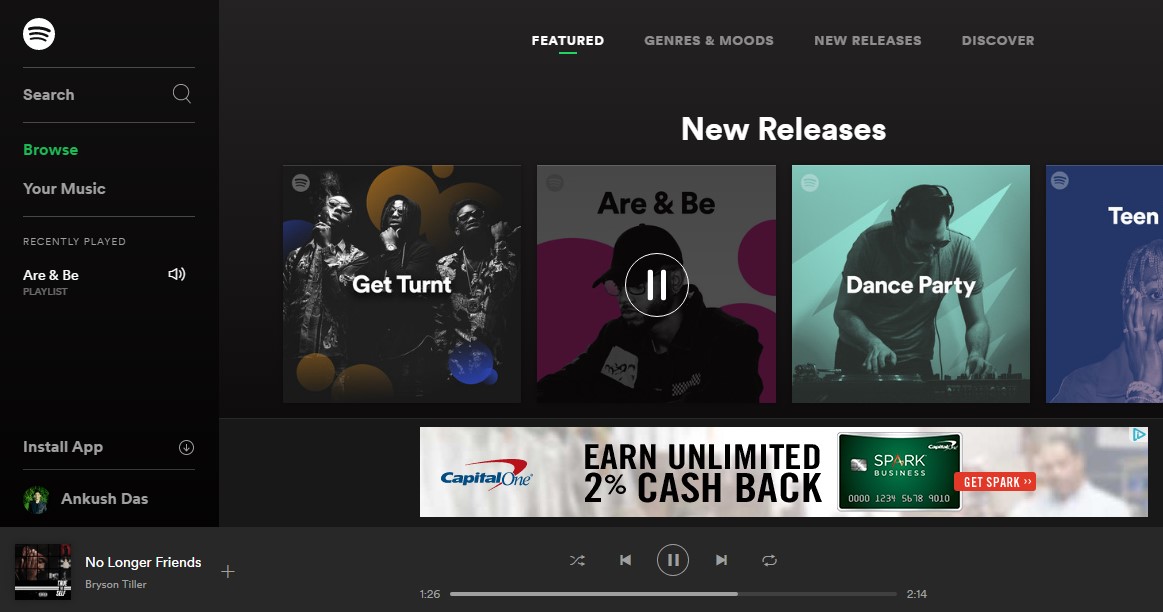
Task: Add current song with the plus icon
Action: point(228,571)
